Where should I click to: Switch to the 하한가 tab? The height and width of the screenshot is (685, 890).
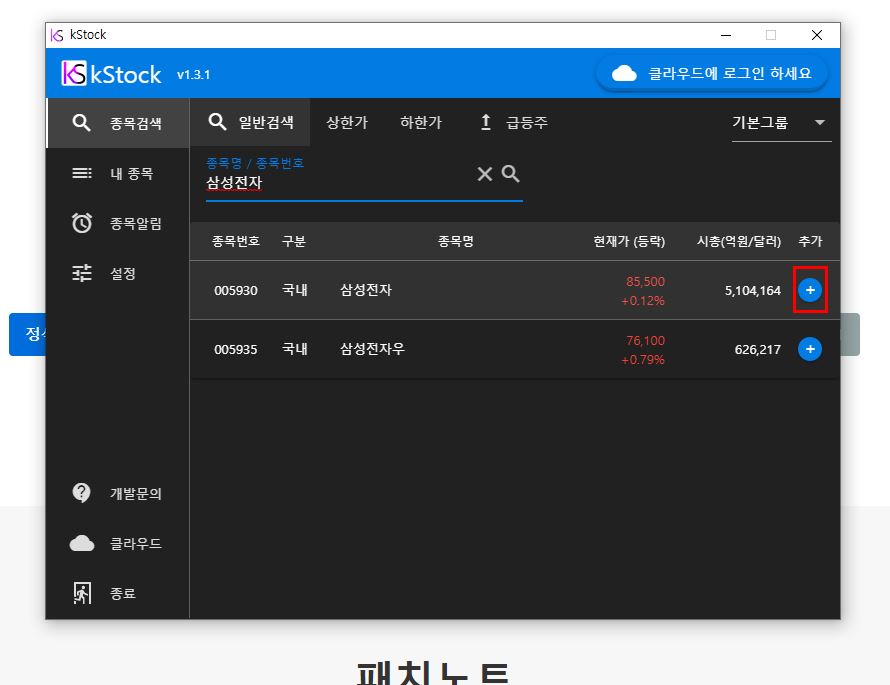coord(421,122)
